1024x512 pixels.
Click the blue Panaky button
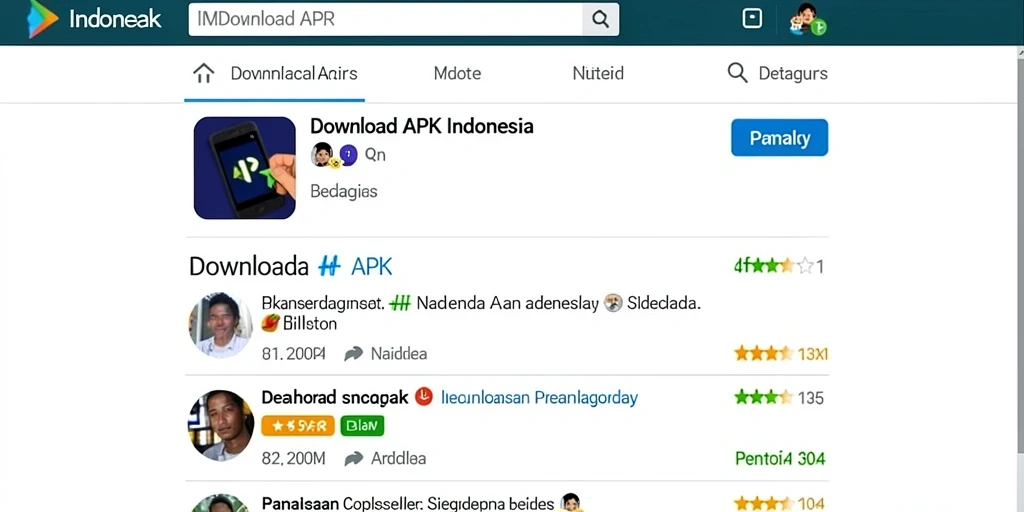click(780, 138)
